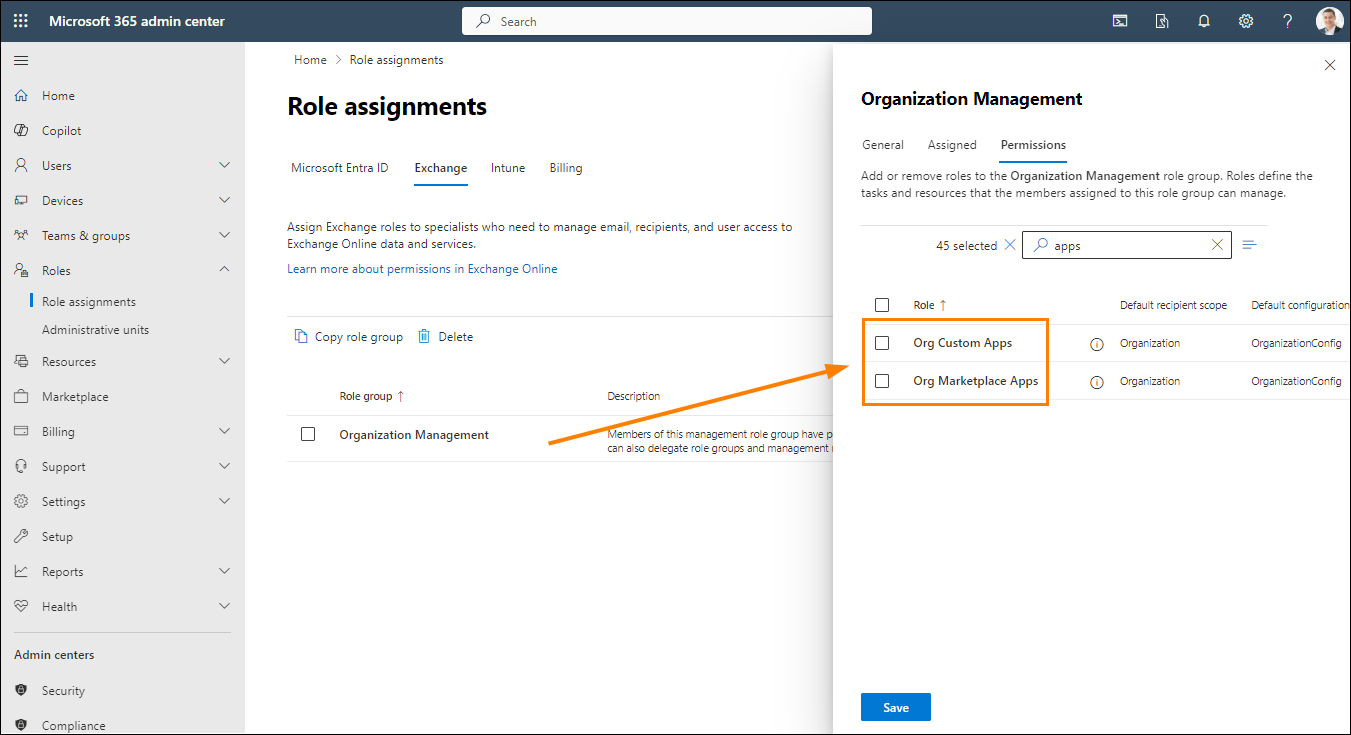
Task: Show info for Org Custom Apps
Action: (x=1096, y=344)
